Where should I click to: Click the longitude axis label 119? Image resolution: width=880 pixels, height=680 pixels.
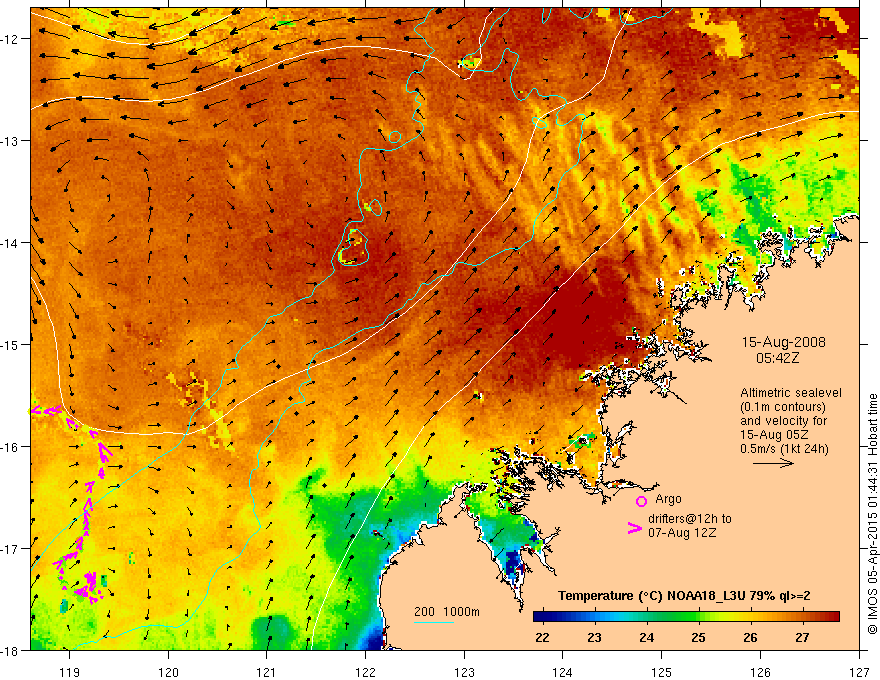(70, 672)
